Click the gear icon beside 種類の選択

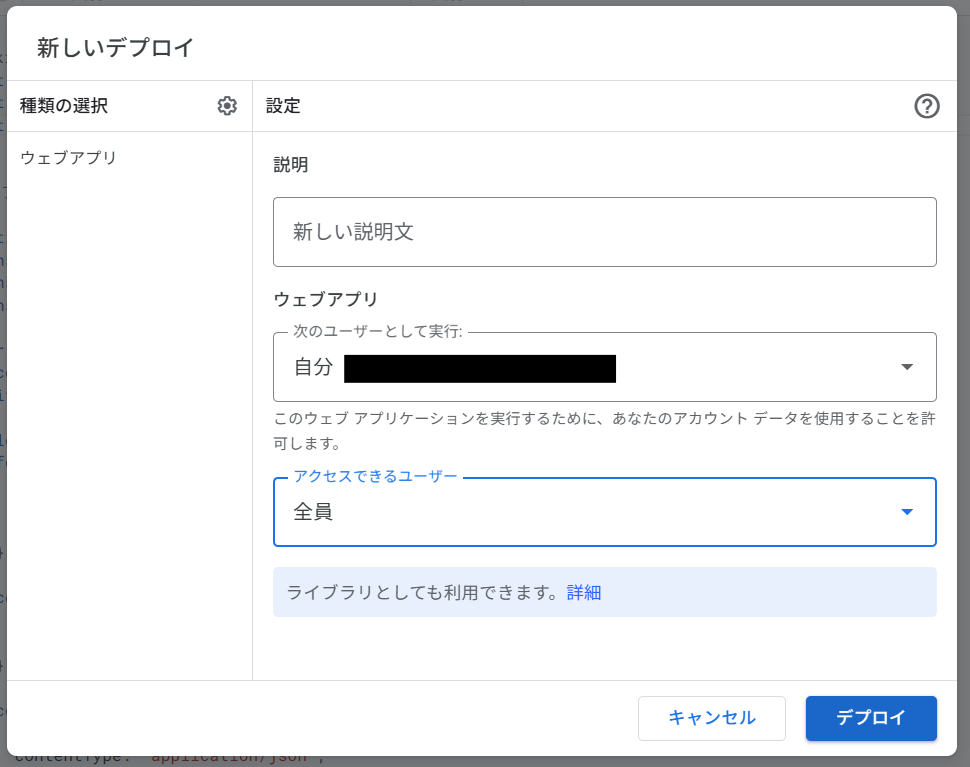tap(227, 106)
